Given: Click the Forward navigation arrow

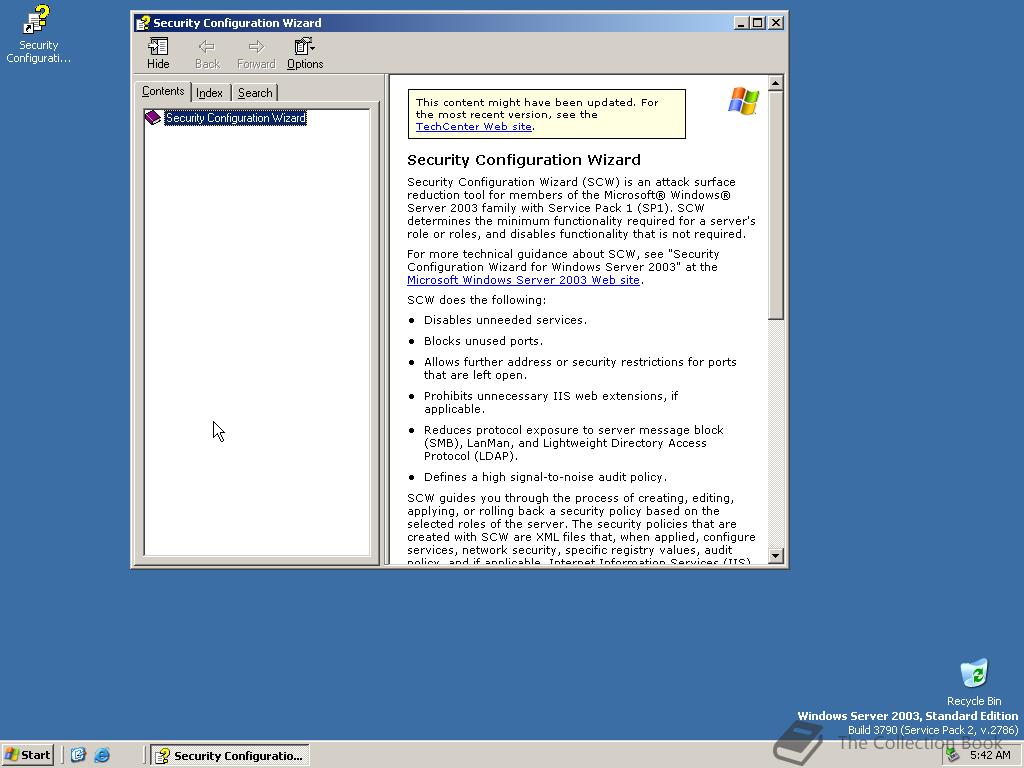Looking at the screenshot, I should point(256,54).
